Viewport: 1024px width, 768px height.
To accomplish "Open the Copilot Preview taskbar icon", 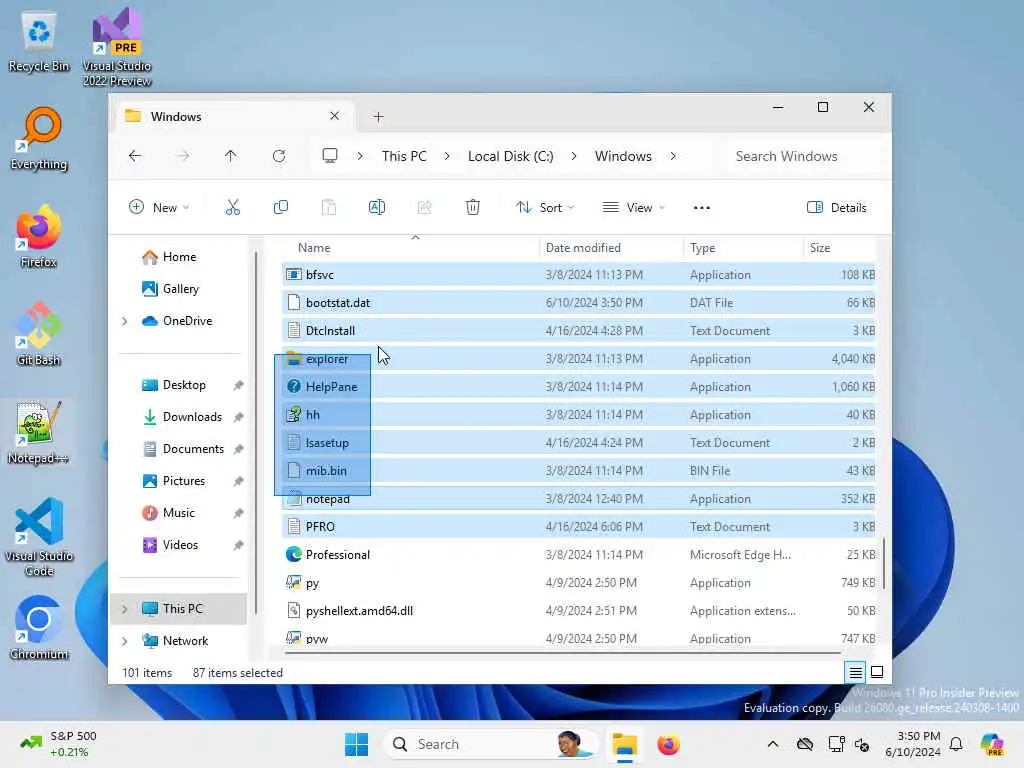I will (992, 744).
